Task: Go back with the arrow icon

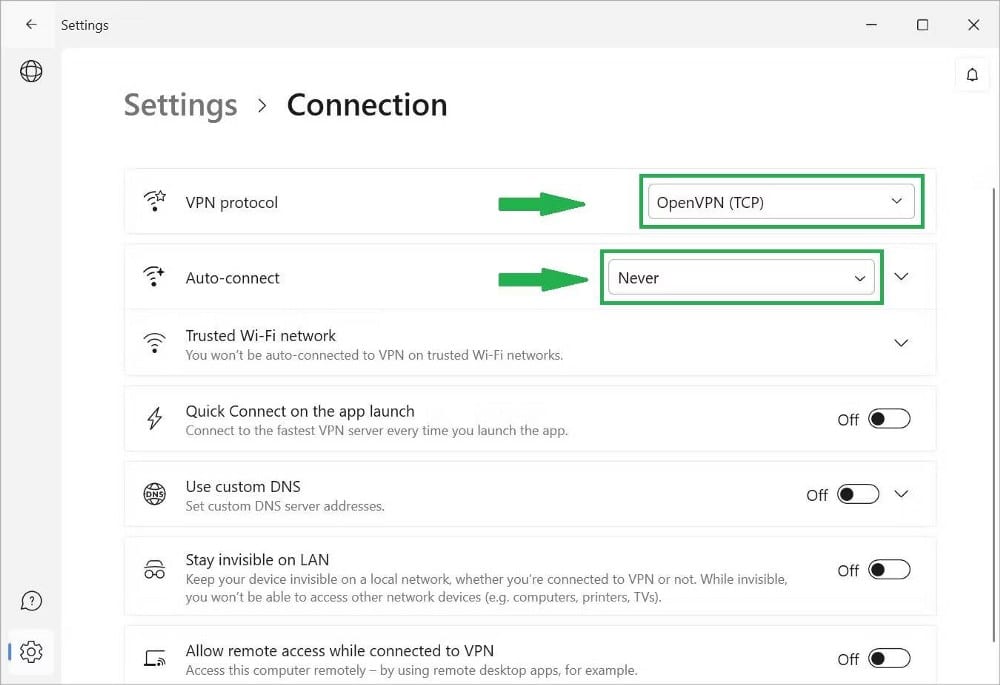Action: click(x=31, y=24)
